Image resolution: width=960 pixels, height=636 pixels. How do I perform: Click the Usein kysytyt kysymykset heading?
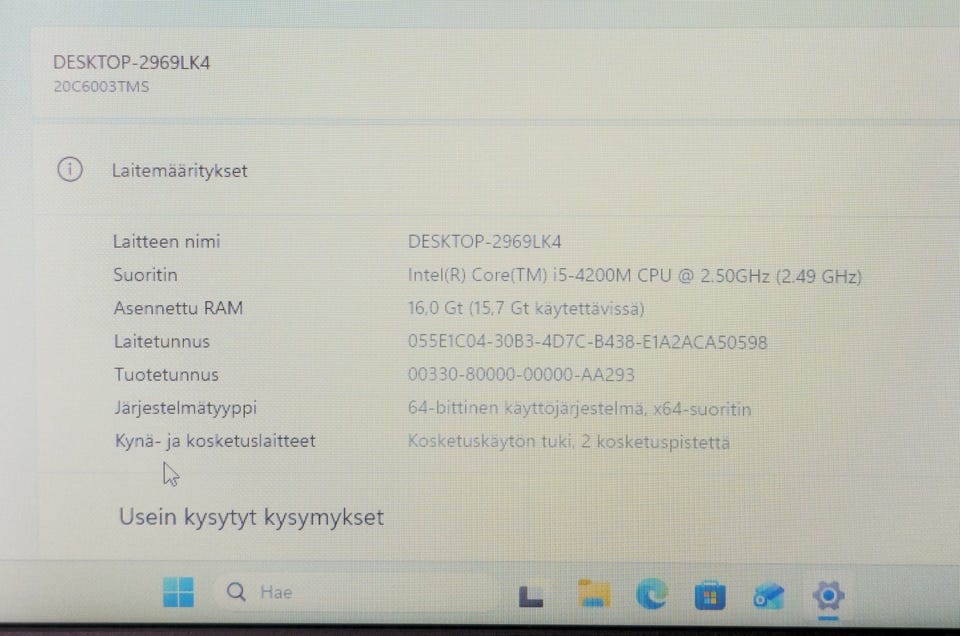click(x=251, y=518)
